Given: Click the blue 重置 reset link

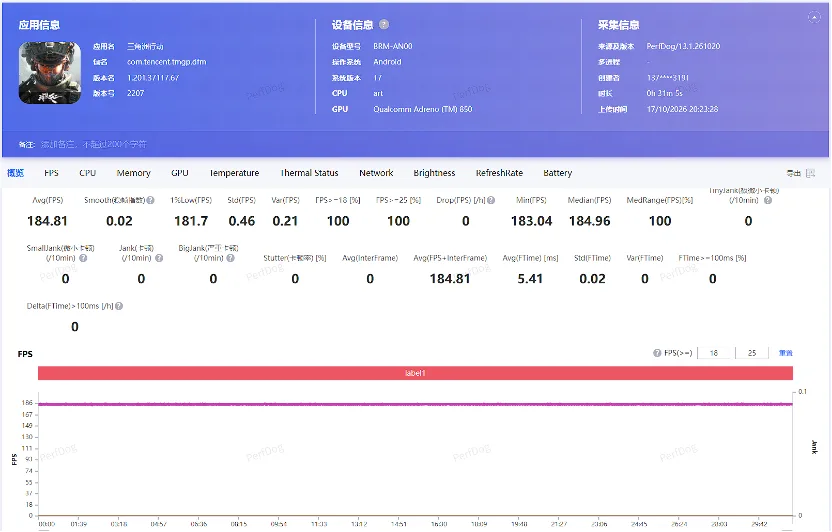Looking at the screenshot, I should click(785, 353).
